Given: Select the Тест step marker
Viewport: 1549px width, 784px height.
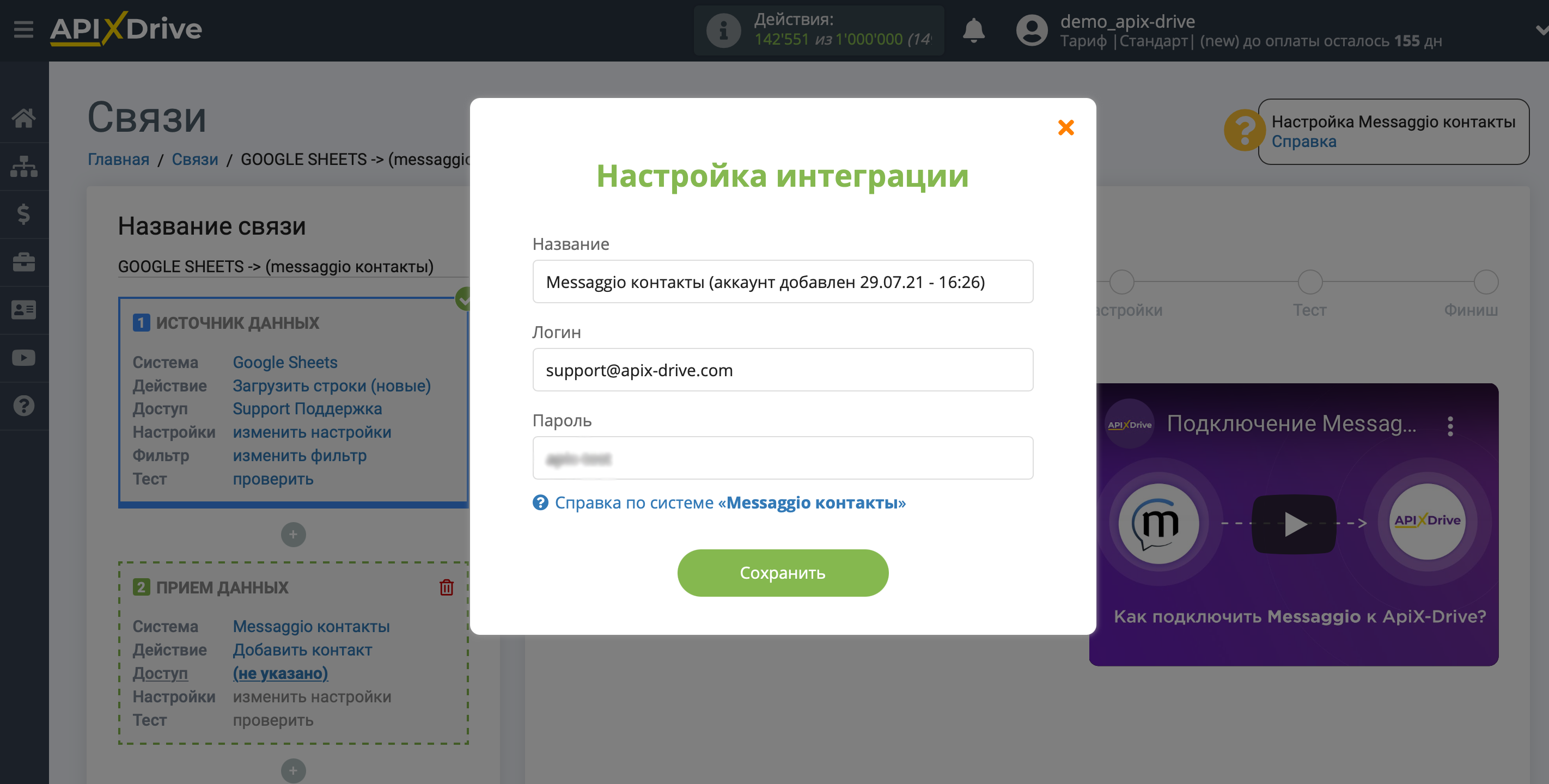Looking at the screenshot, I should pyautogui.click(x=1310, y=282).
